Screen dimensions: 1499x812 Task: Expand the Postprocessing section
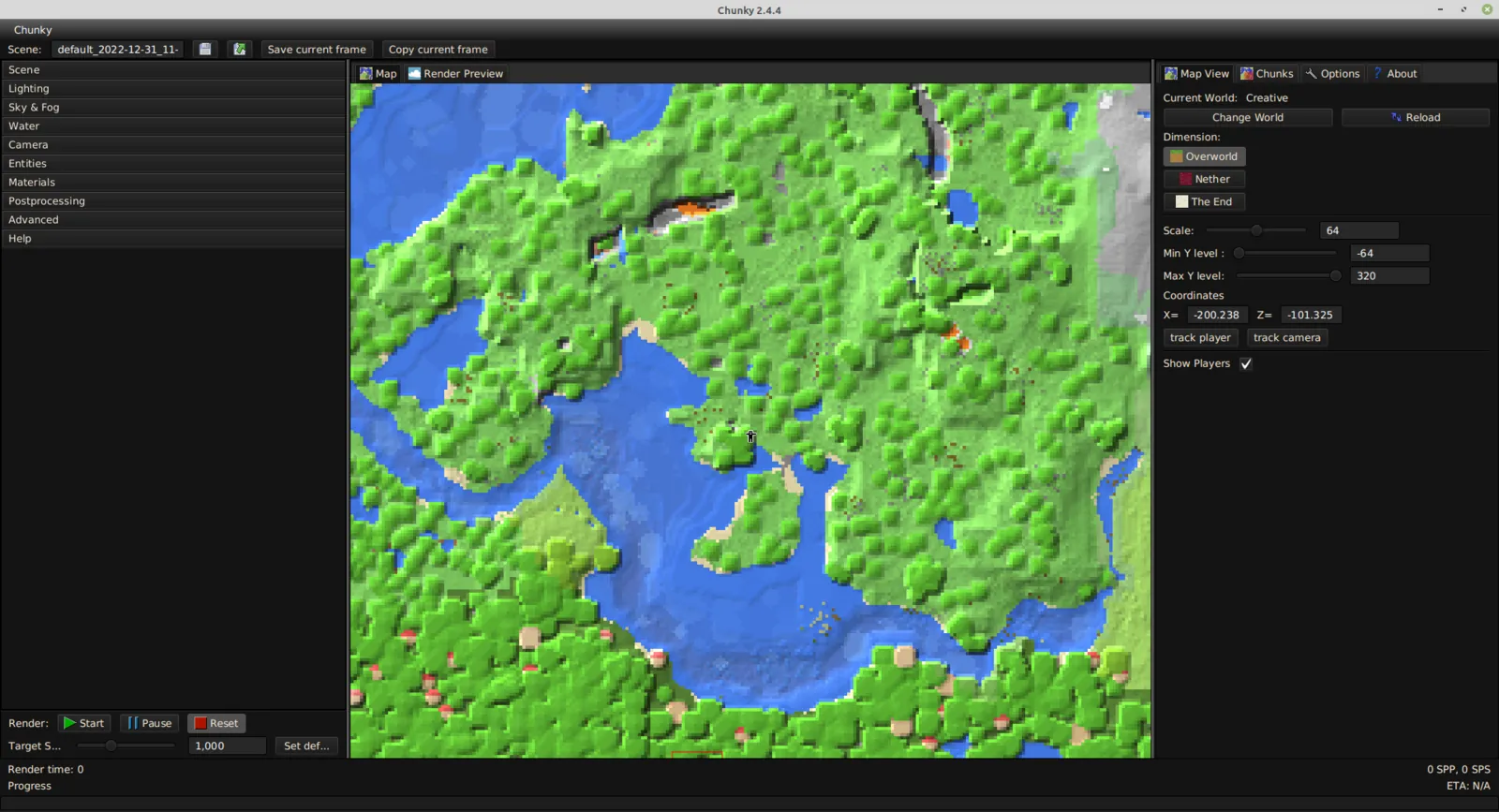click(x=173, y=201)
